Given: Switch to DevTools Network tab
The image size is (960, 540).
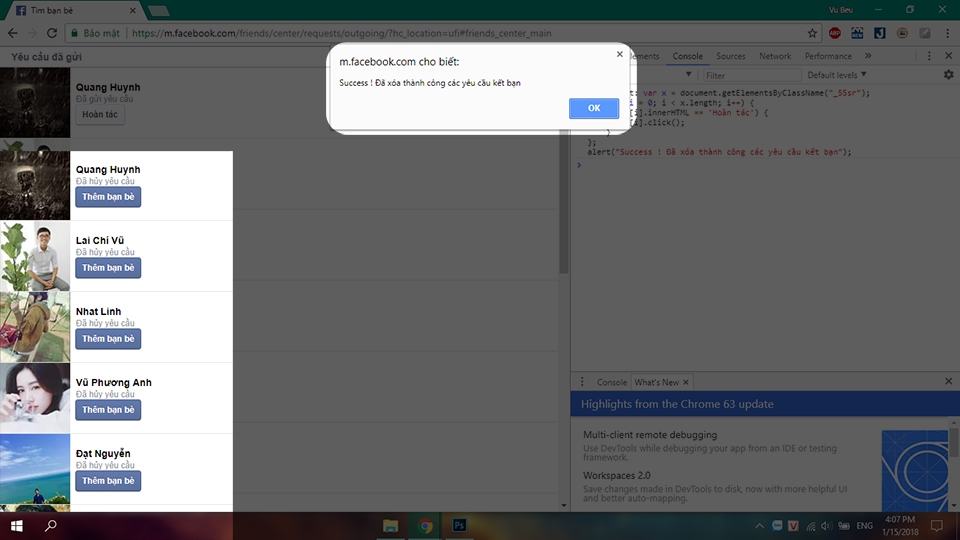Looking at the screenshot, I should [775, 56].
